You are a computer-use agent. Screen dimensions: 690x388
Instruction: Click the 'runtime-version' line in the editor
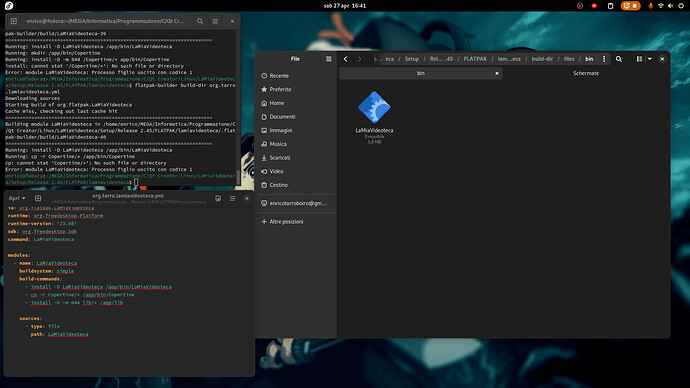click(x=42, y=223)
